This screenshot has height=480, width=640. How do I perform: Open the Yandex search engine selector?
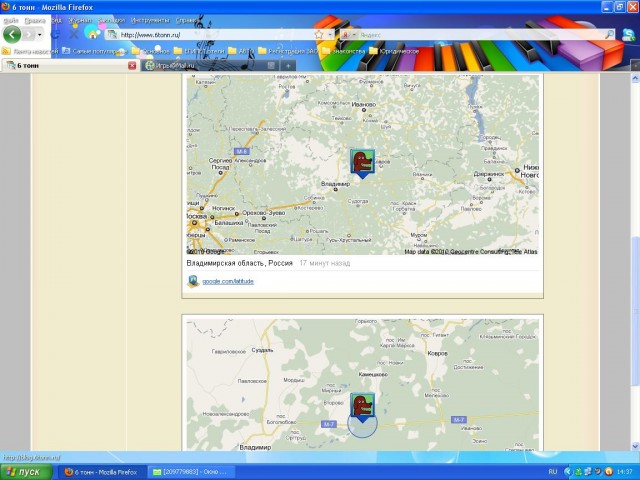(x=349, y=35)
